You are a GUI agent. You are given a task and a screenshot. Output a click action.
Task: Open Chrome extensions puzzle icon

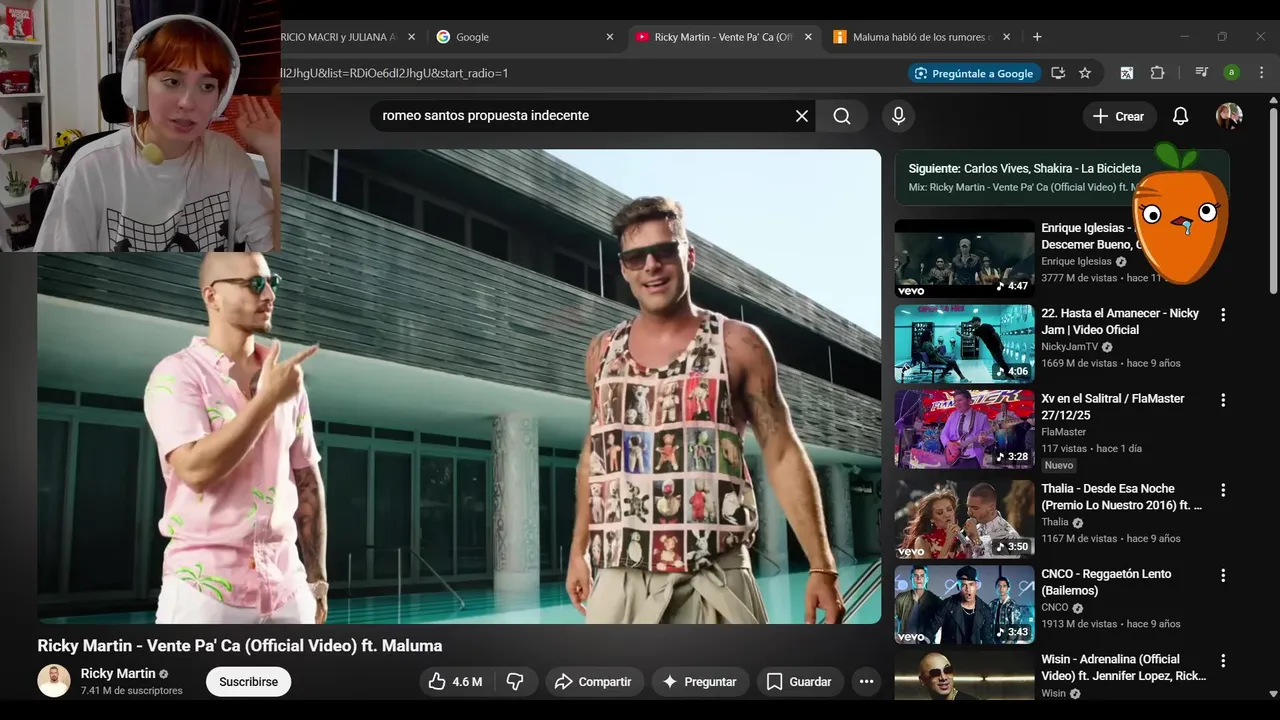[1158, 73]
